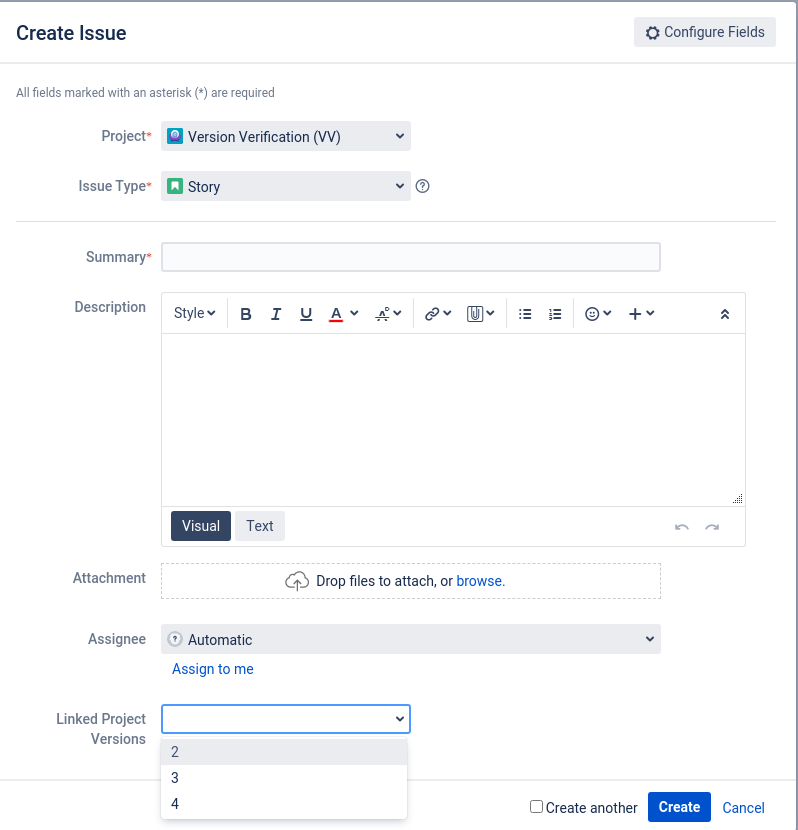Open the Issue Type Story dropdown
Image resolution: width=798 pixels, height=830 pixels.
[x=286, y=186]
